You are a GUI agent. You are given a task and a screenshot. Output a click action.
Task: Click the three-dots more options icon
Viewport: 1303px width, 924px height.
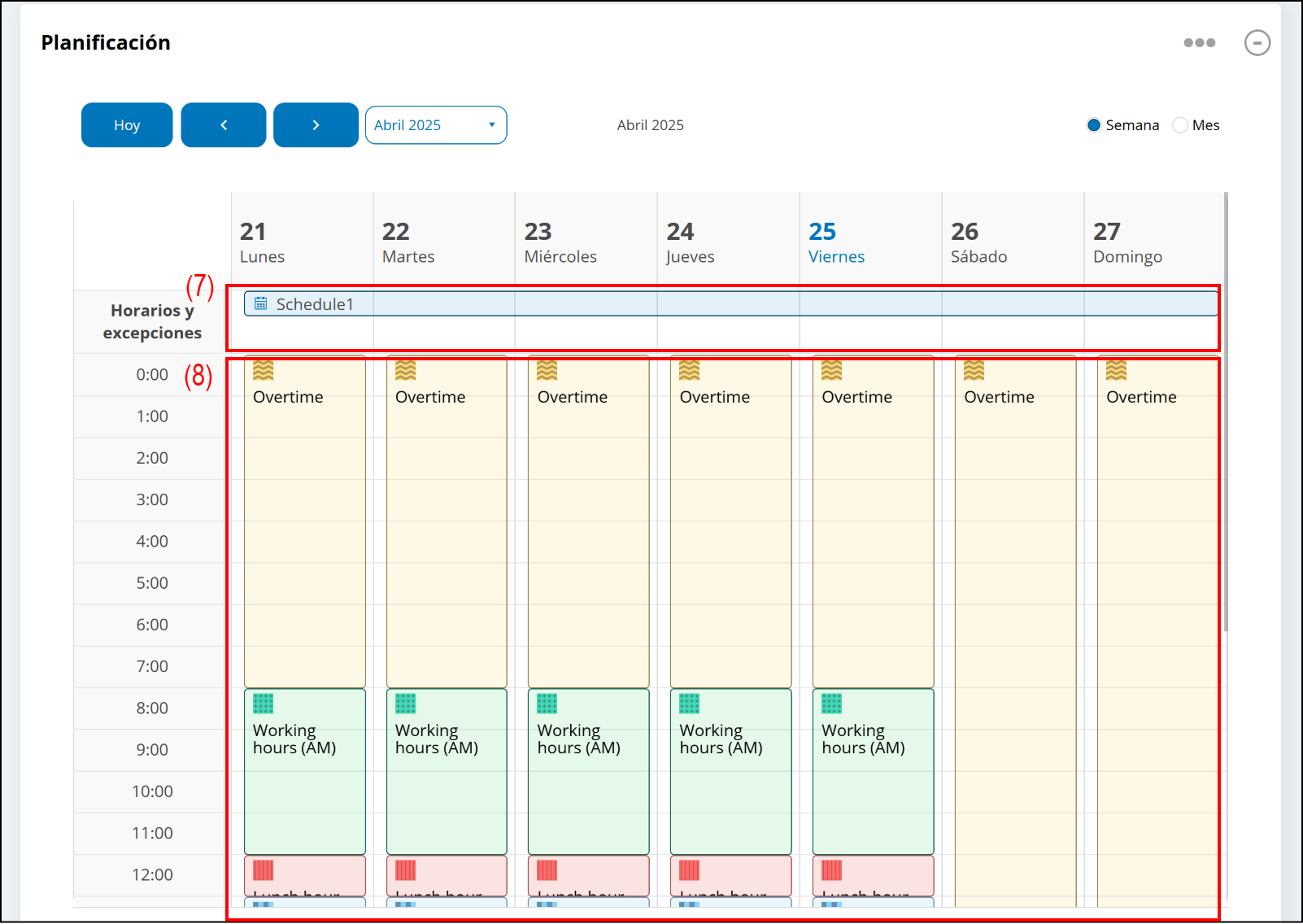(1199, 43)
